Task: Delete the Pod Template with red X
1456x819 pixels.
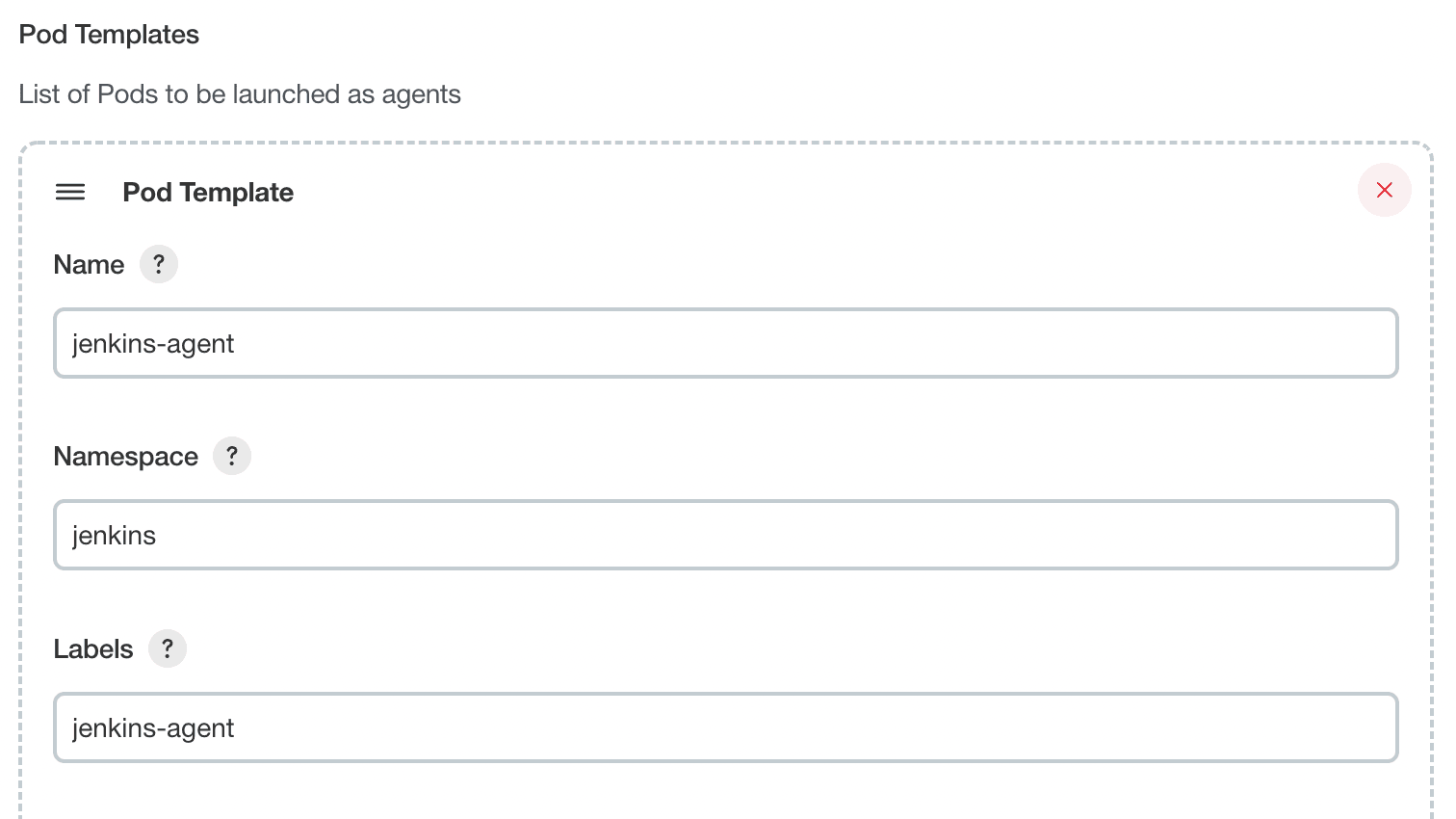Action: pyautogui.click(x=1384, y=190)
